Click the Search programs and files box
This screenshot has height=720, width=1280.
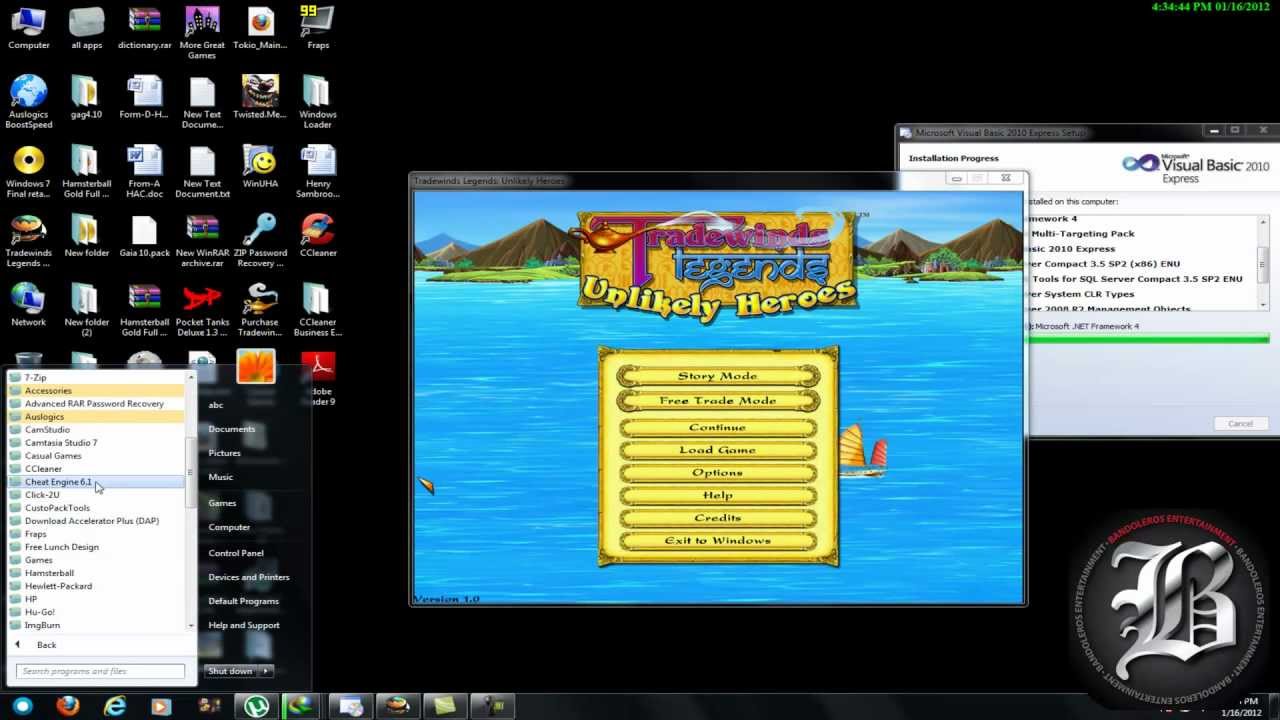[x=101, y=671]
